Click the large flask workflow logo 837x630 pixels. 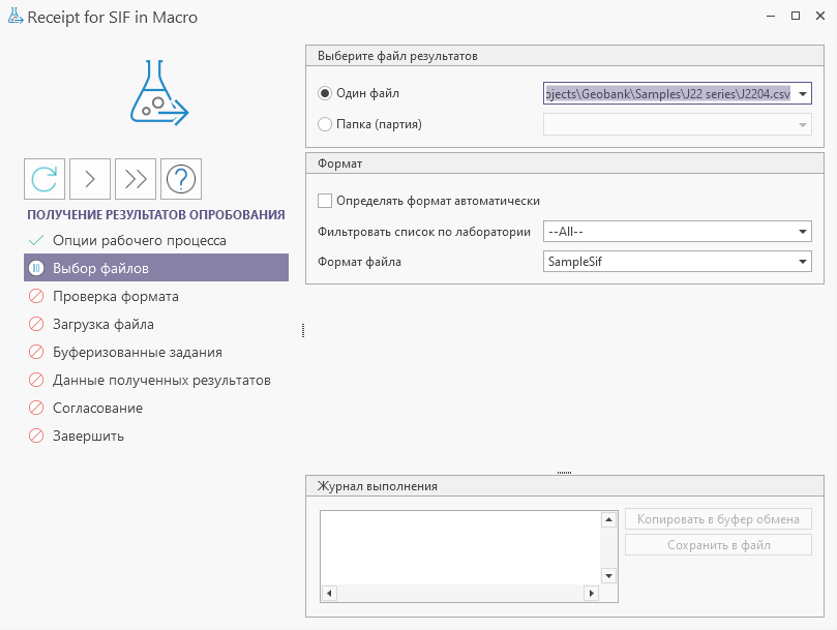pos(158,92)
